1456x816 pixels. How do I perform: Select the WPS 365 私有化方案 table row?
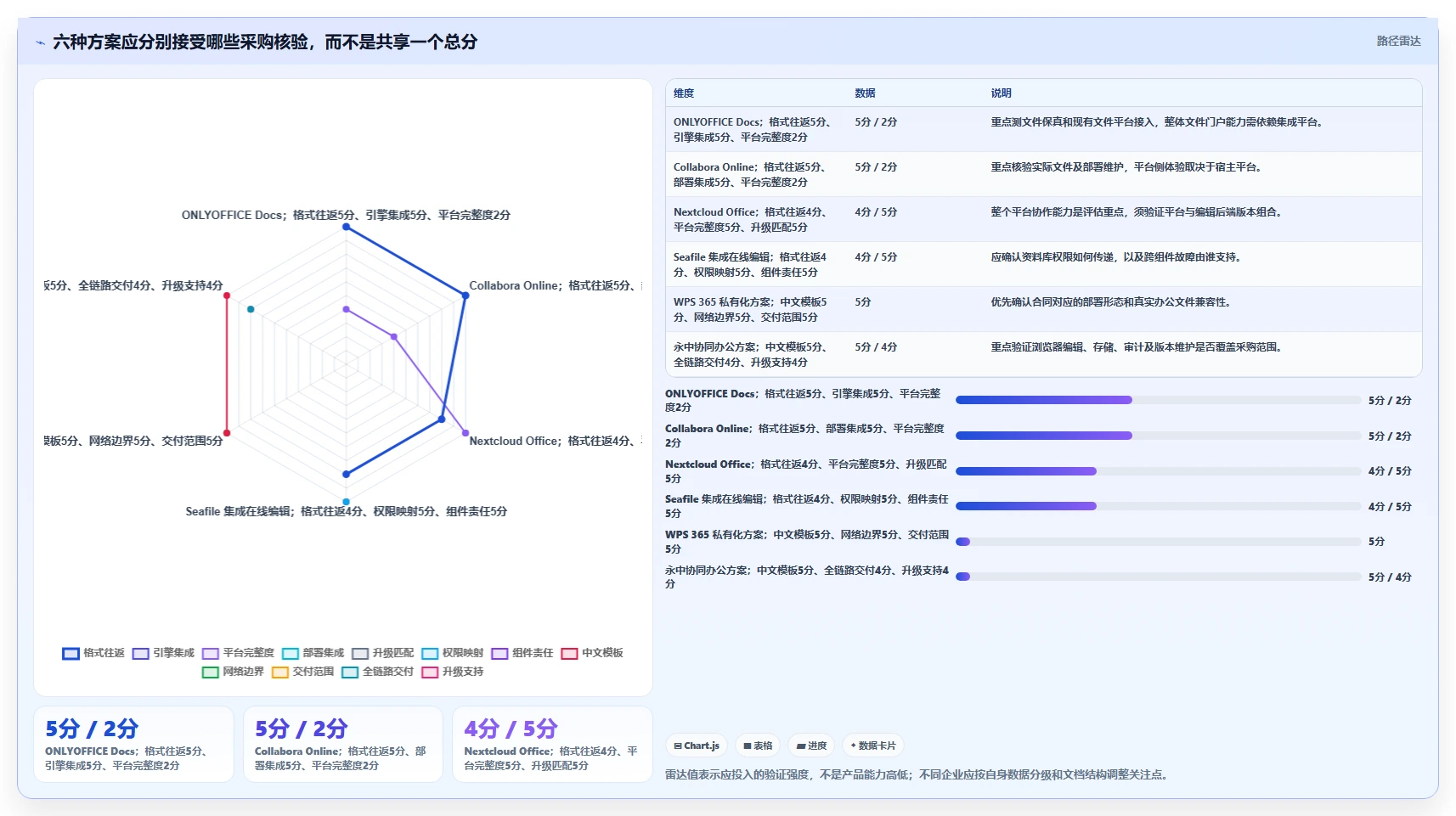1043,309
